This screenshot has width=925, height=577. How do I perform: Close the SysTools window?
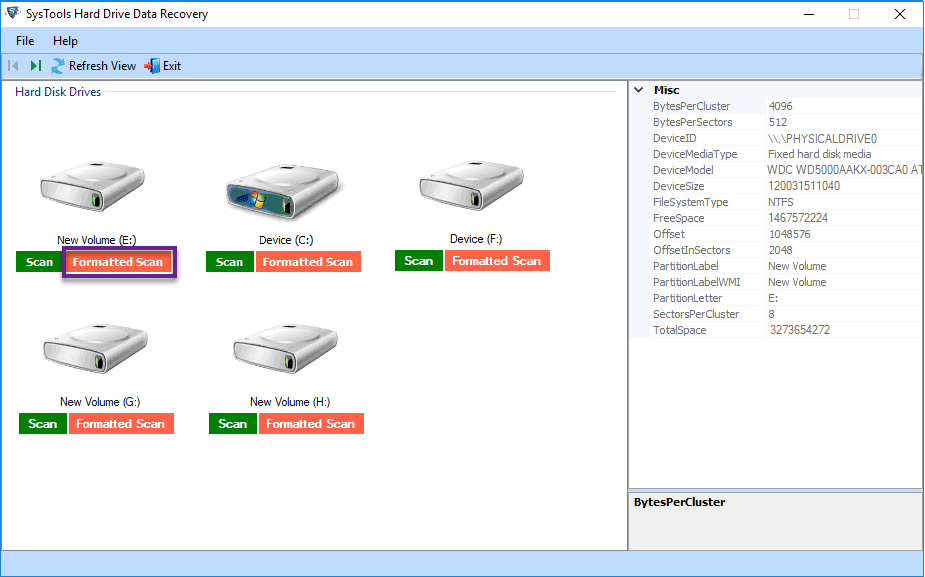pyautogui.click(x=899, y=14)
